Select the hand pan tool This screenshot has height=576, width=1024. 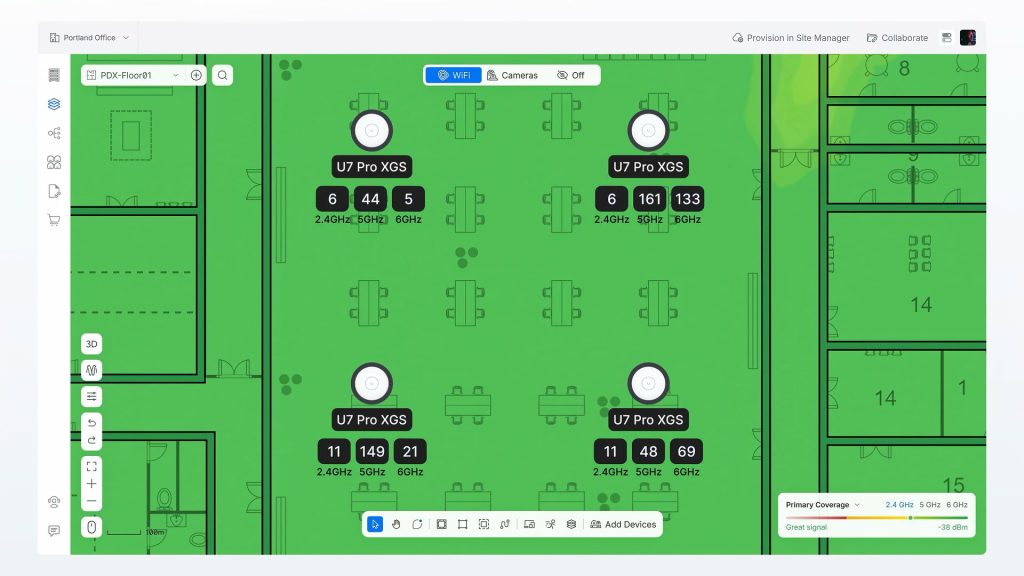click(396, 524)
